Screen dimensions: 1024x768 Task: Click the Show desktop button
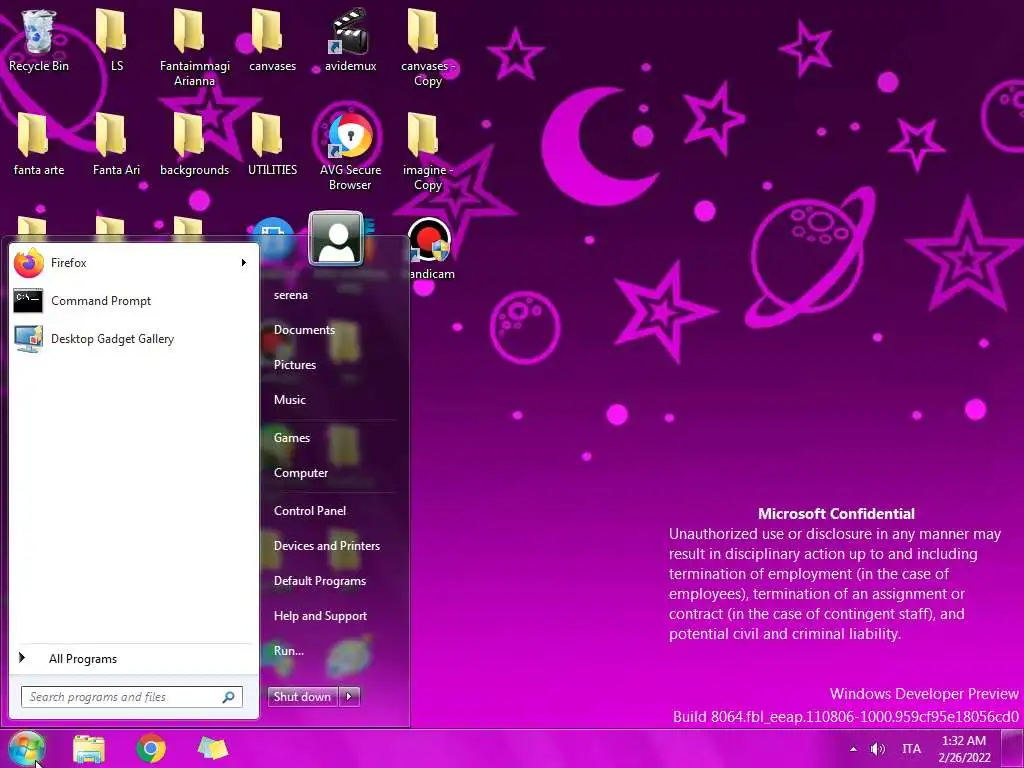[x=1014, y=749]
